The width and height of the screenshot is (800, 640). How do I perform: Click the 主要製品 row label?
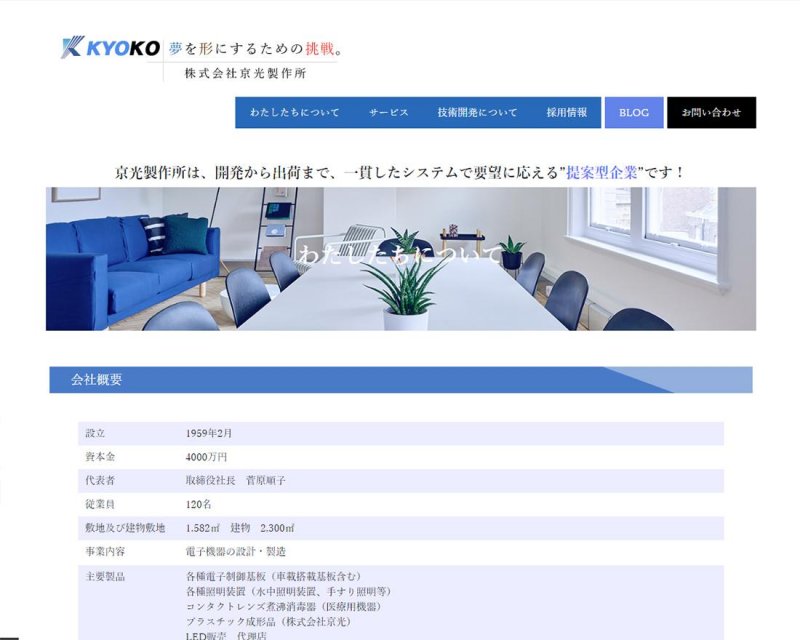(105, 577)
